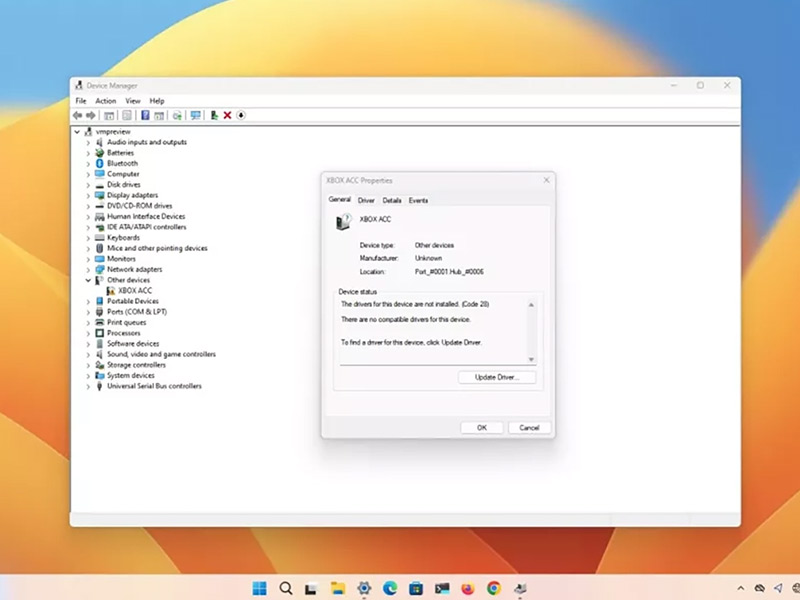Click the Disable device down-arrow toolbar icon
800x600 pixels.
[x=241, y=115]
